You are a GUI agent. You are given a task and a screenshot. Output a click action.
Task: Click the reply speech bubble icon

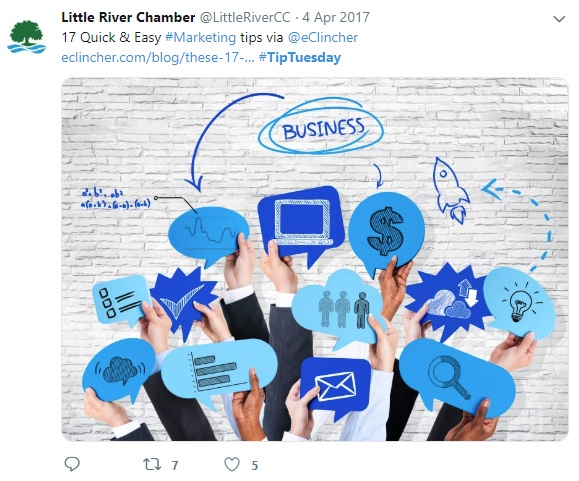72,464
